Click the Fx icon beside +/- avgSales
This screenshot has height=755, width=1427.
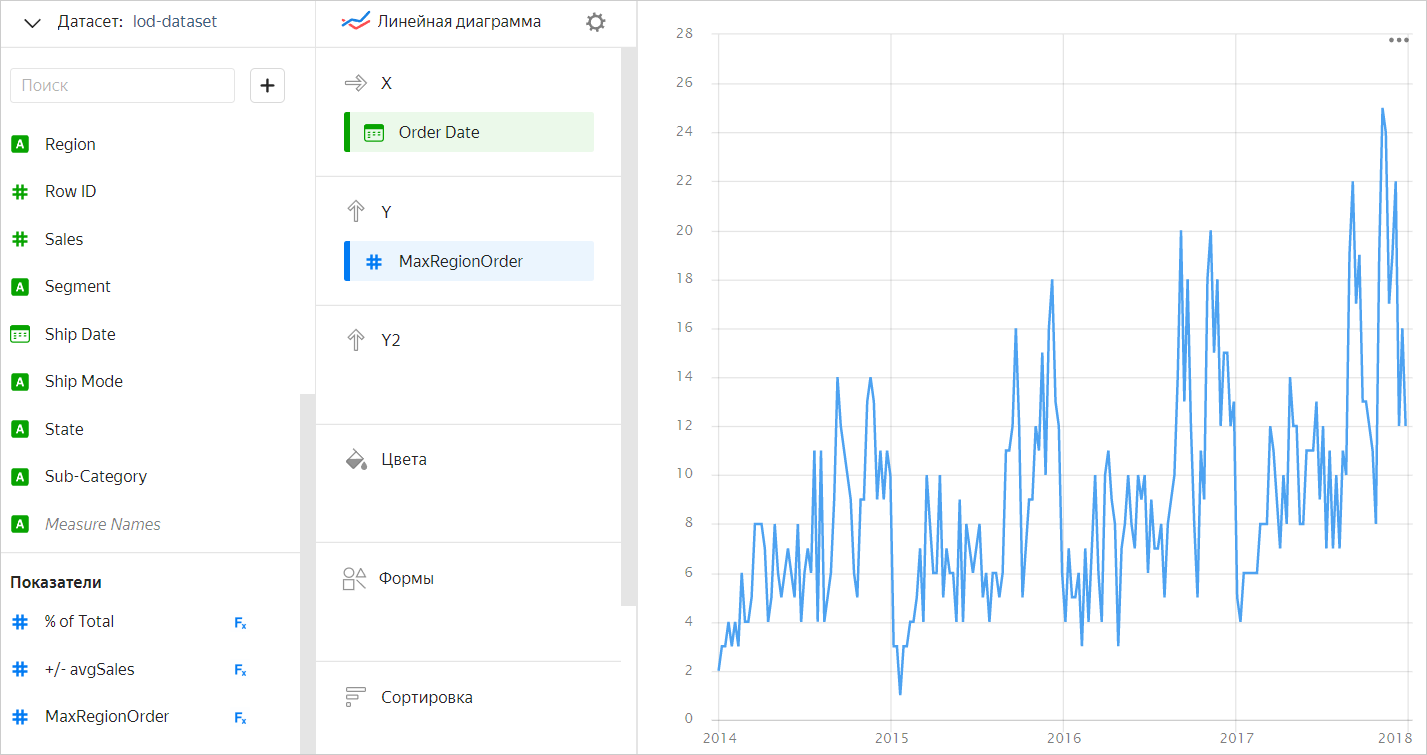(240, 670)
